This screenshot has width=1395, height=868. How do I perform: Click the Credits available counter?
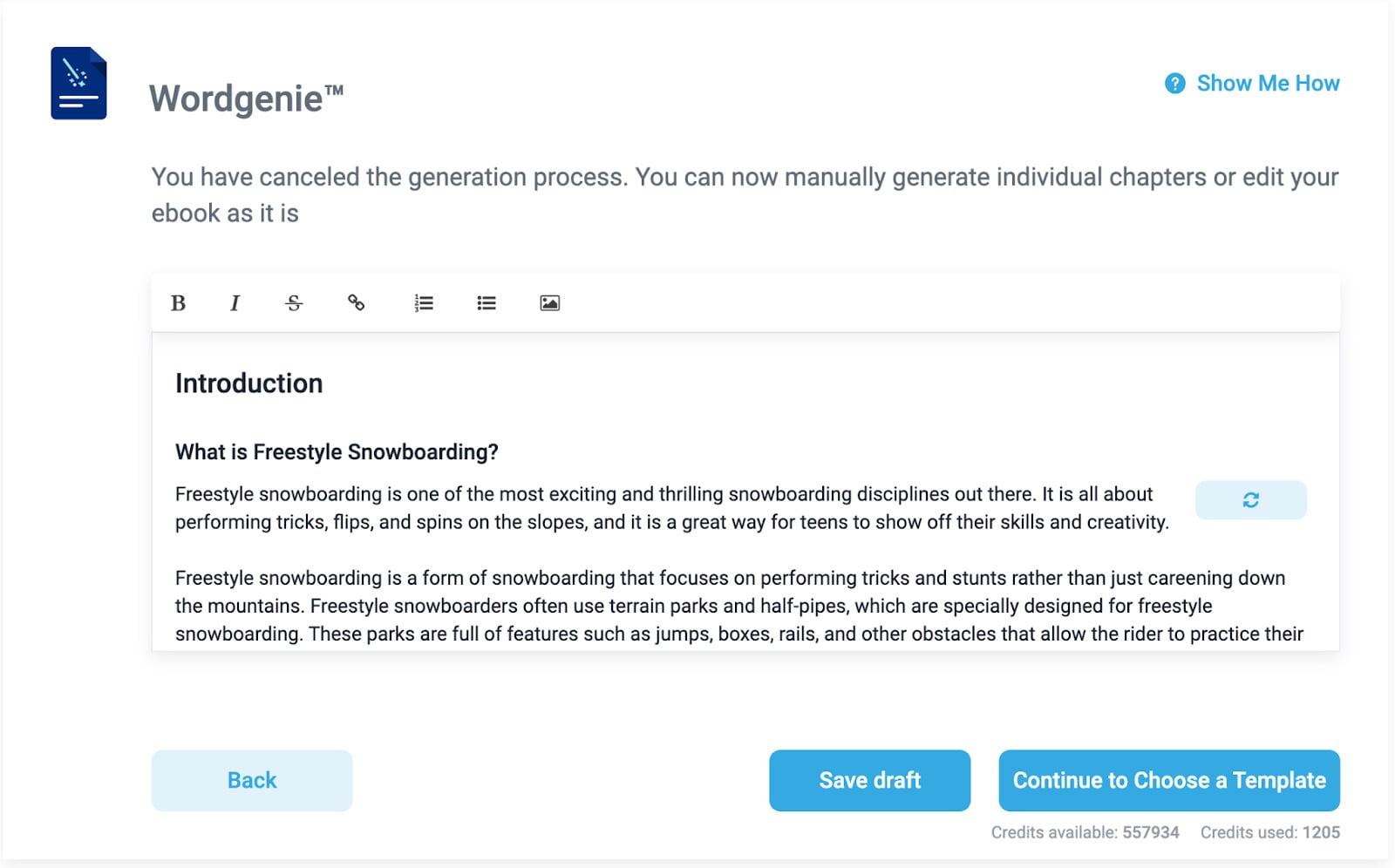tap(1084, 832)
